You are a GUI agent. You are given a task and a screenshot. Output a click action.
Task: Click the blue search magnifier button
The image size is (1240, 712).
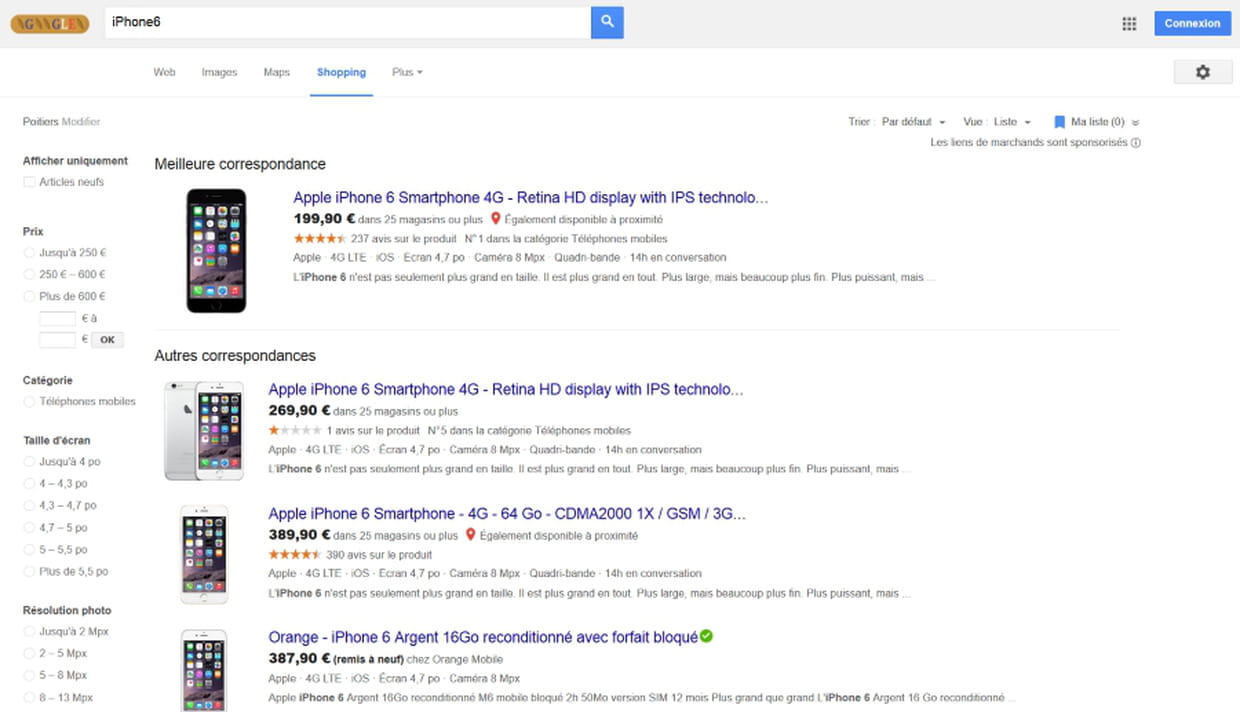[x=607, y=22]
